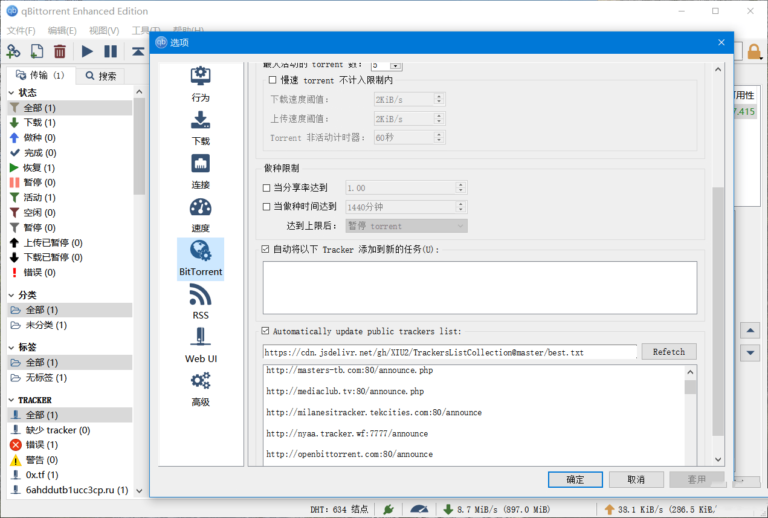Select the 连接 (Connection) settings icon
This screenshot has width=768, height=518.
(200, 171)
